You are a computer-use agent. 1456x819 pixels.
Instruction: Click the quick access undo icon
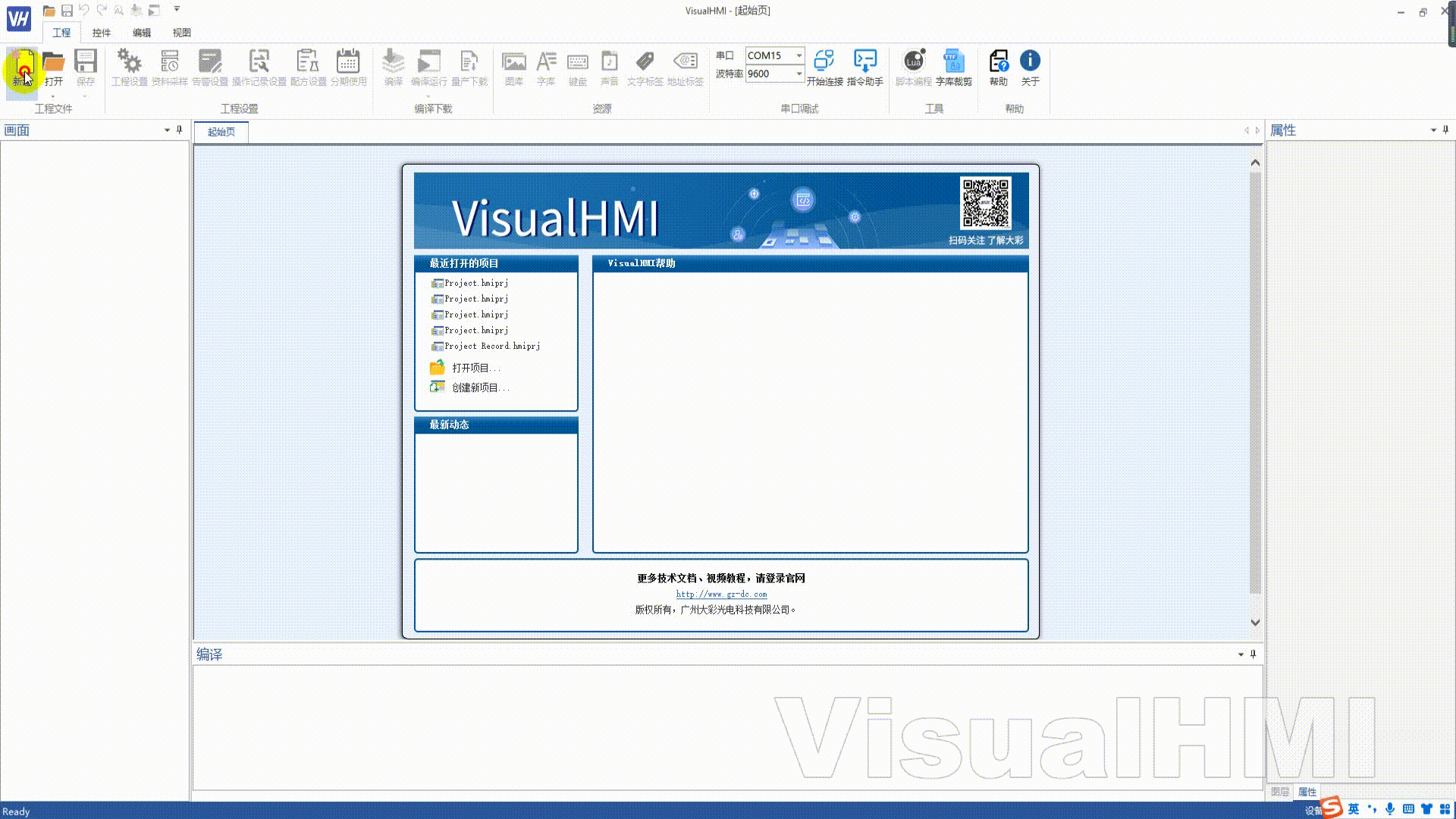coord(84,10)
